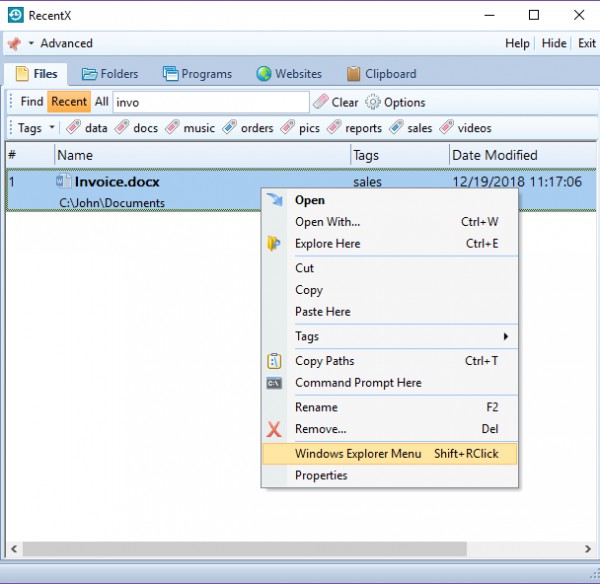Viewport: 600px width, 584px height.
Task: Toggle the All filter
Action: coord(101,101)
